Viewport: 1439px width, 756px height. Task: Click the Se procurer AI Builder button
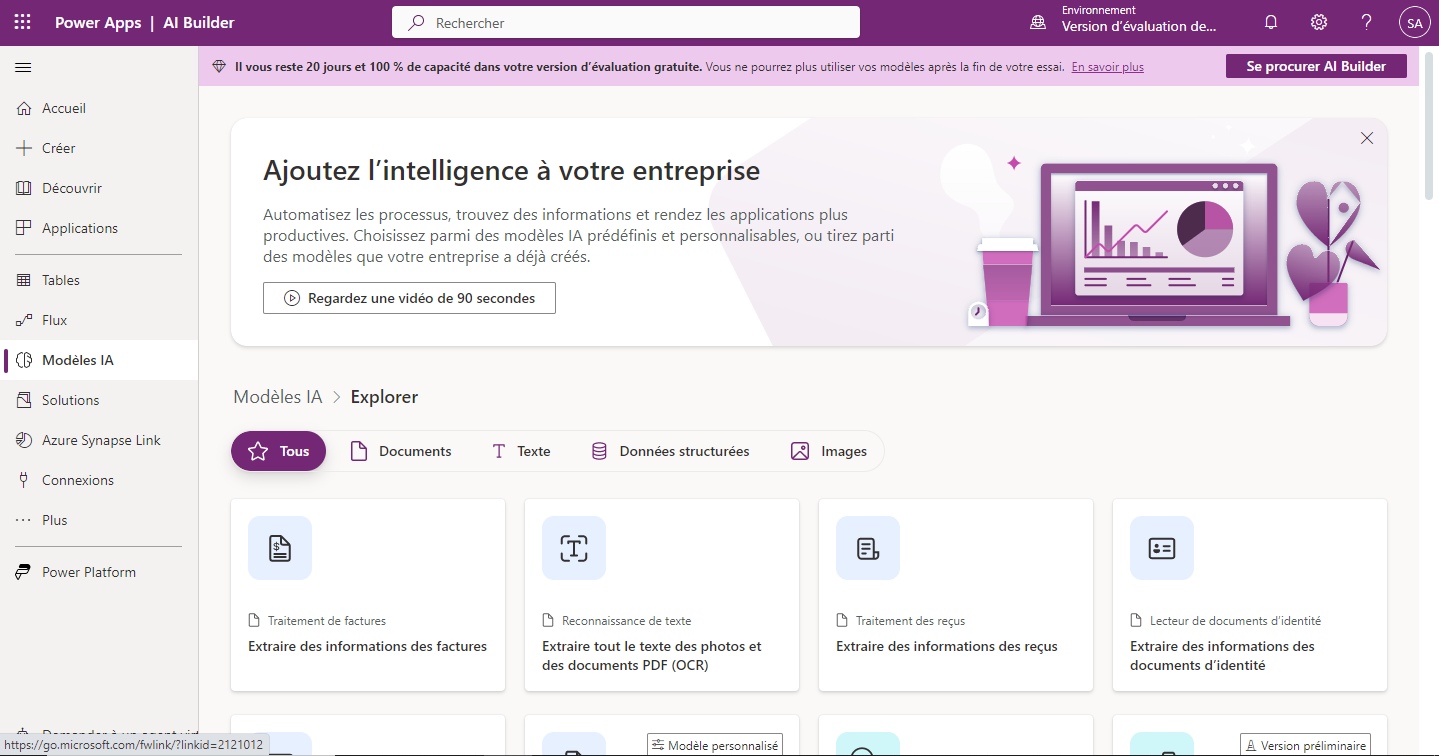point(1316,66)
